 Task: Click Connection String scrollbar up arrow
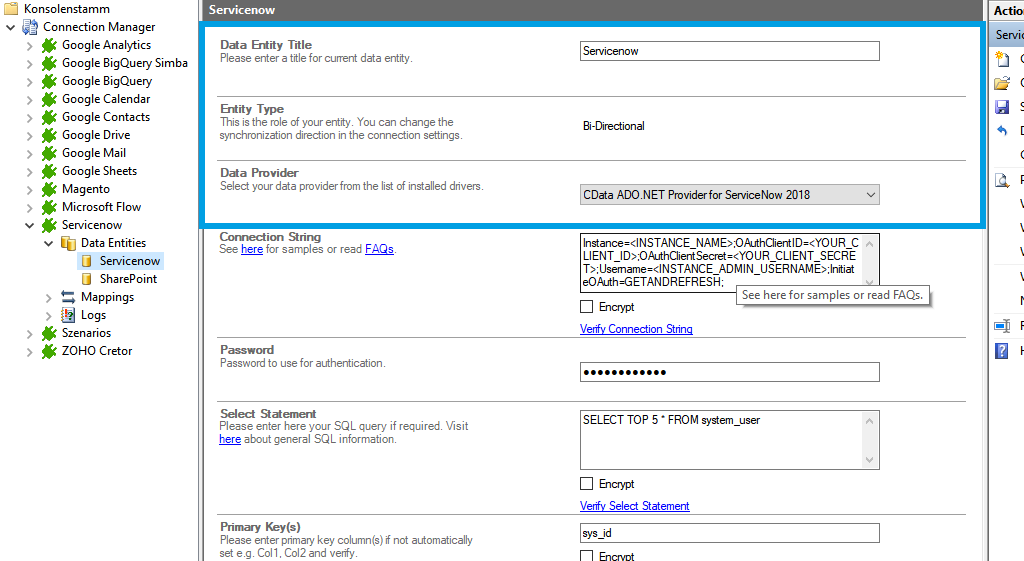[x=869, y=244]
